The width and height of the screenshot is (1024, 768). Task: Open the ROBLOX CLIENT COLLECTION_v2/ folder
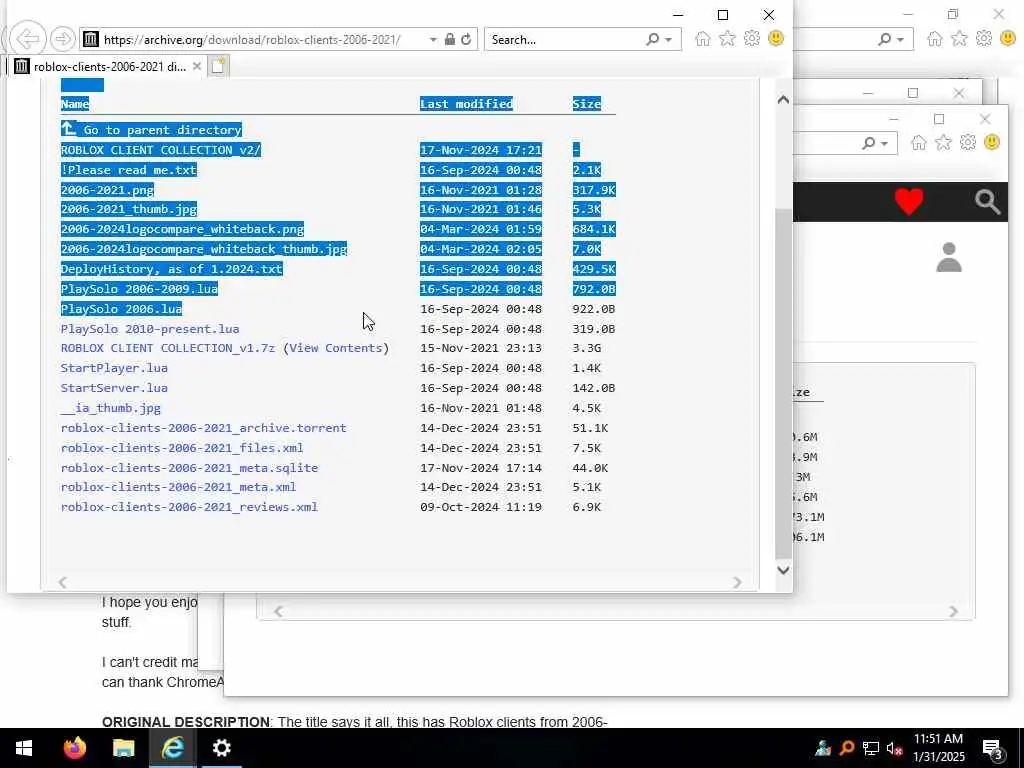[161, 150]
